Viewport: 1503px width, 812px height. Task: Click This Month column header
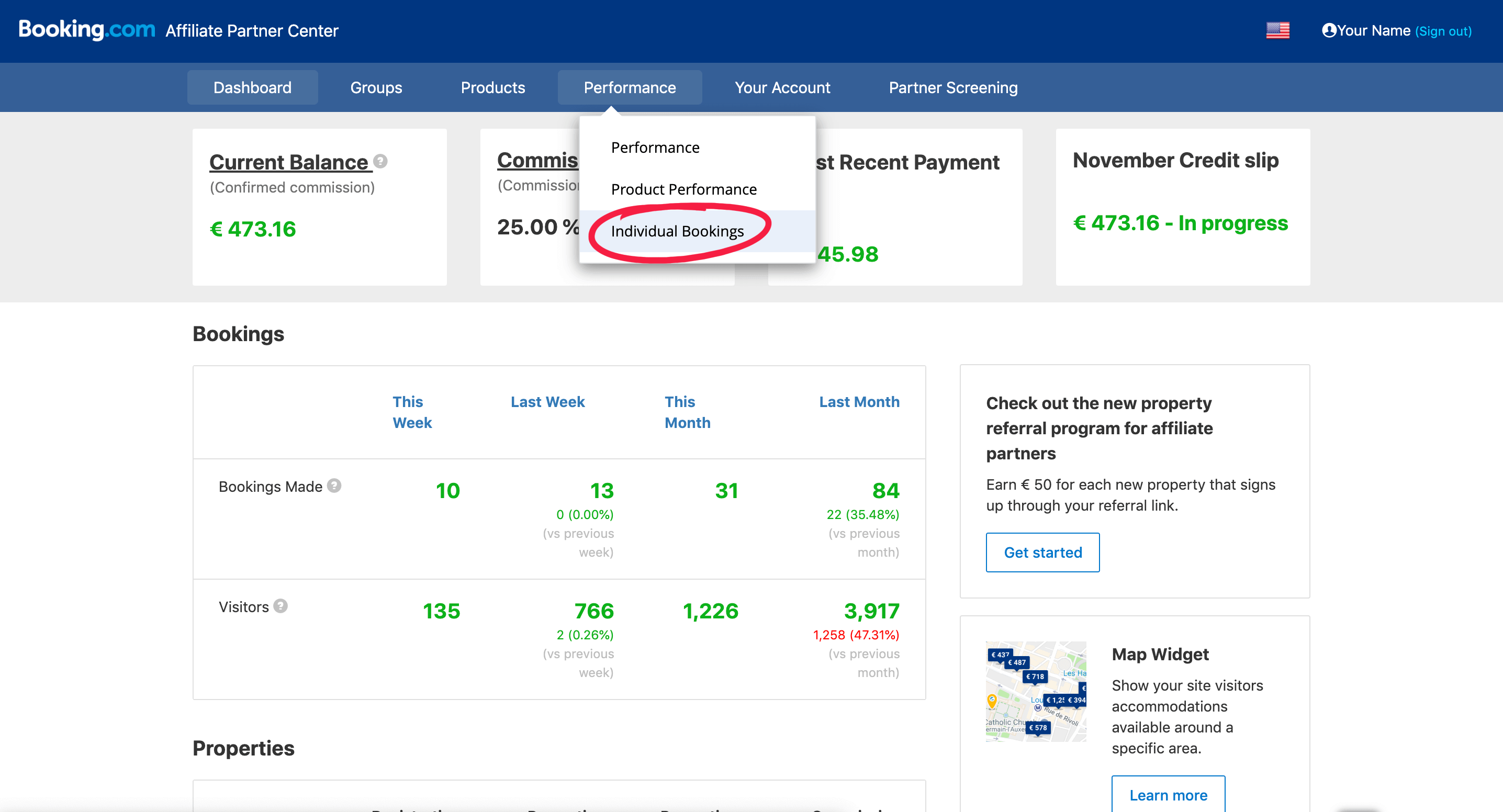(x=687, y=412)
